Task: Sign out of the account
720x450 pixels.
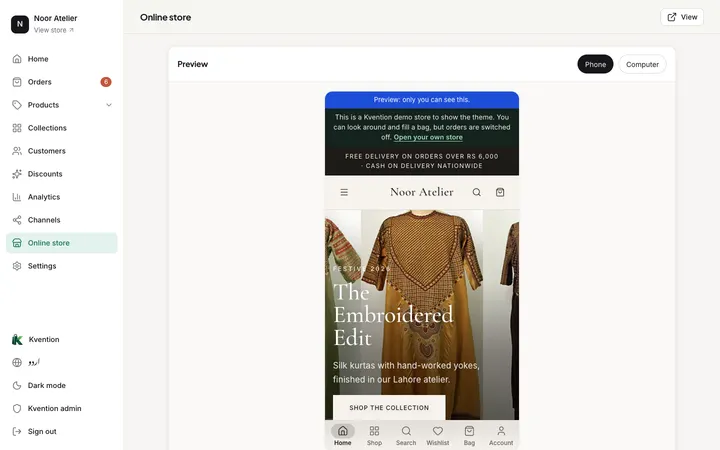Action: (x=62, y=431)
